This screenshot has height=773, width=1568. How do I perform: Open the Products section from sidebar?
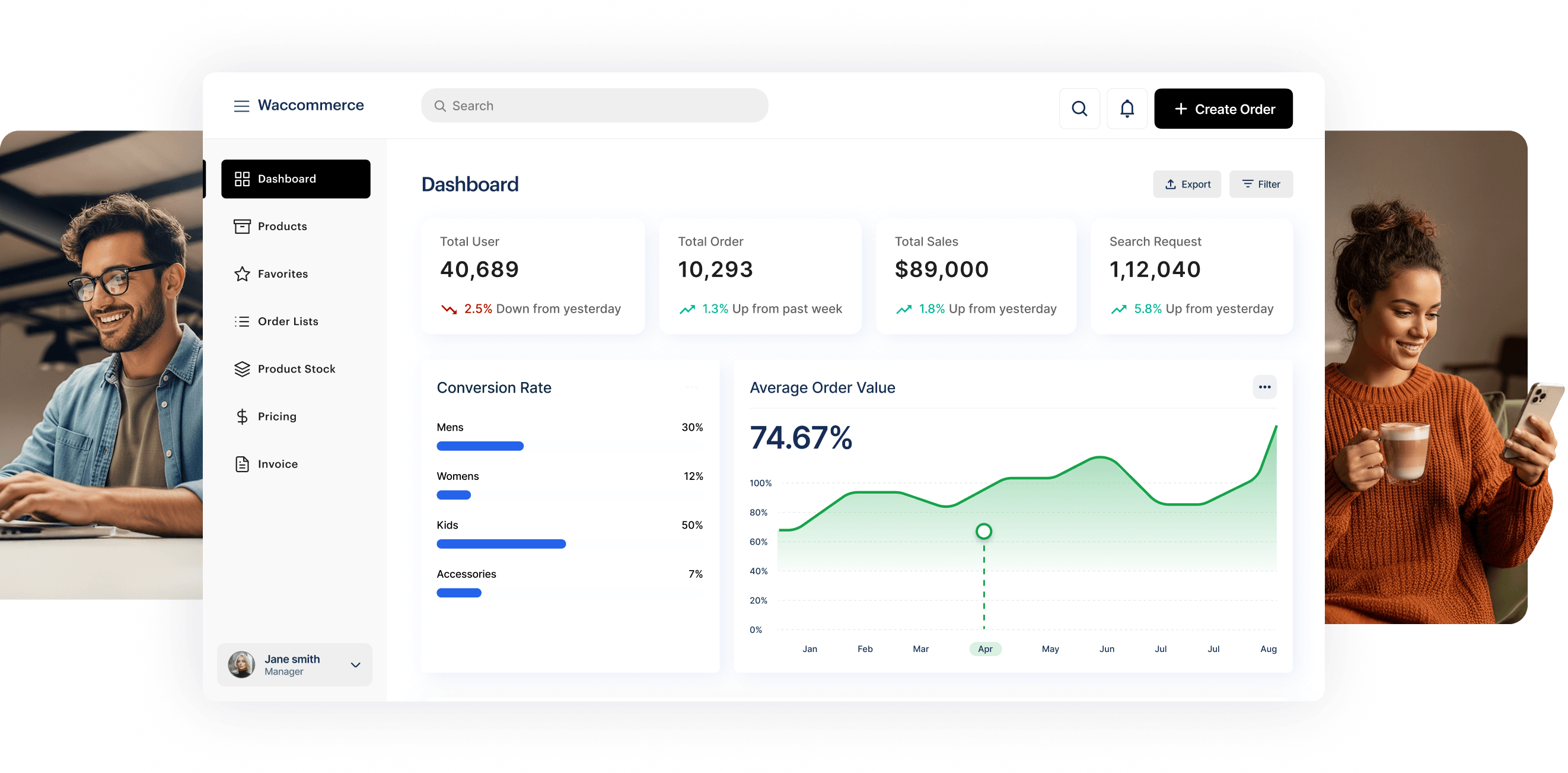tap(282, 226)
